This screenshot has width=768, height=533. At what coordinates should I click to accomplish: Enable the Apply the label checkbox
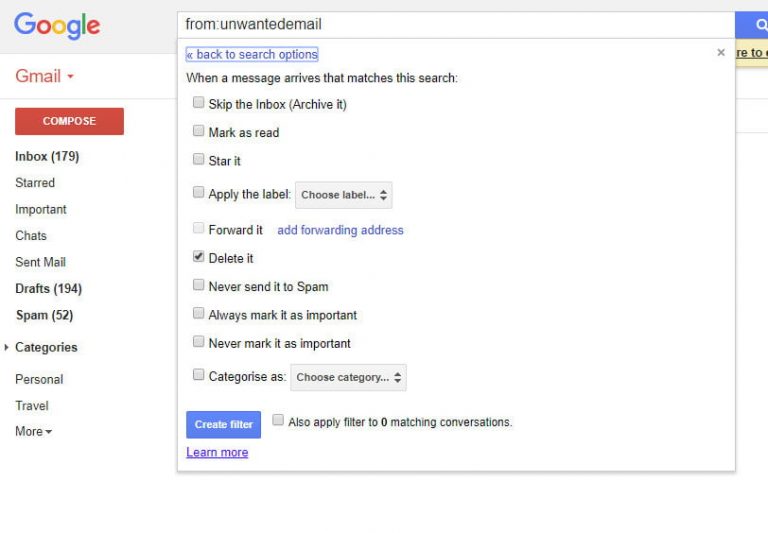[198, 192]
